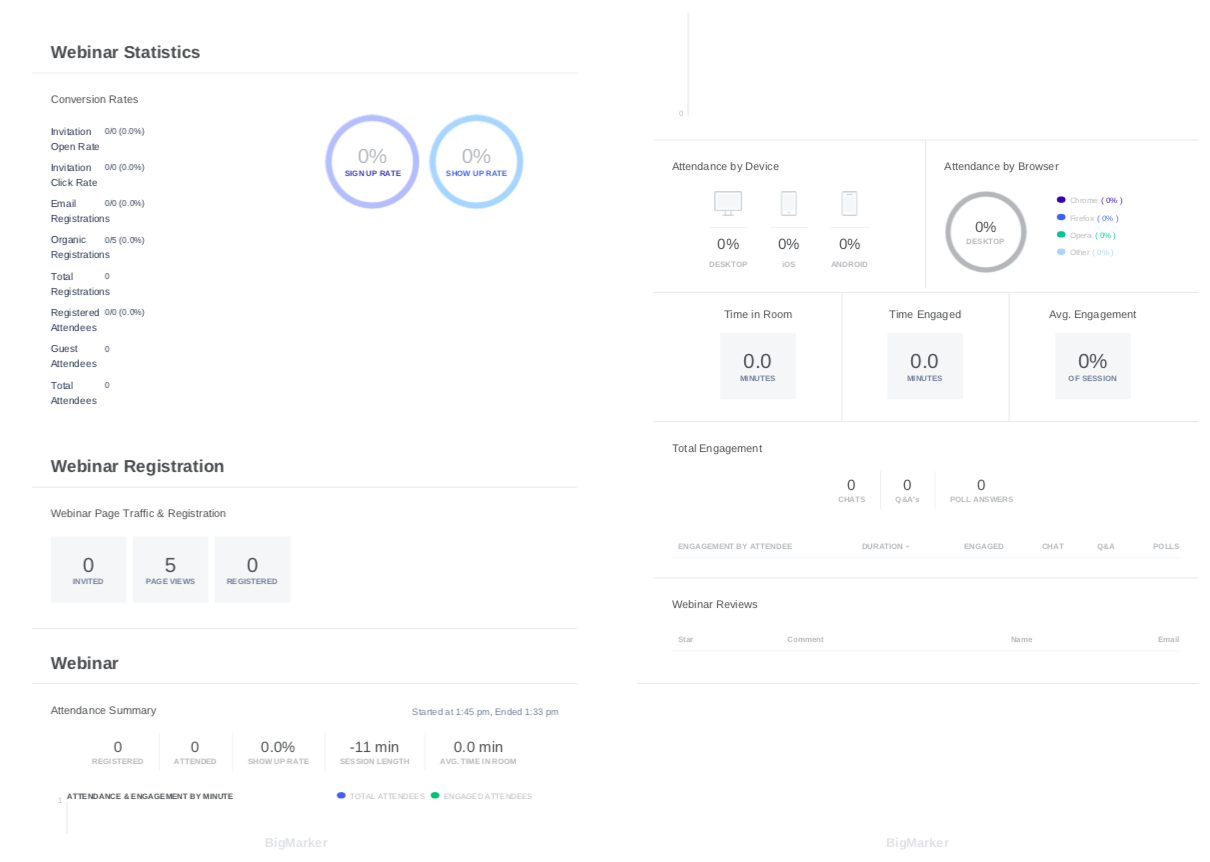
Task: Click the Time in Room minutes tile
Action: point(758,366)
